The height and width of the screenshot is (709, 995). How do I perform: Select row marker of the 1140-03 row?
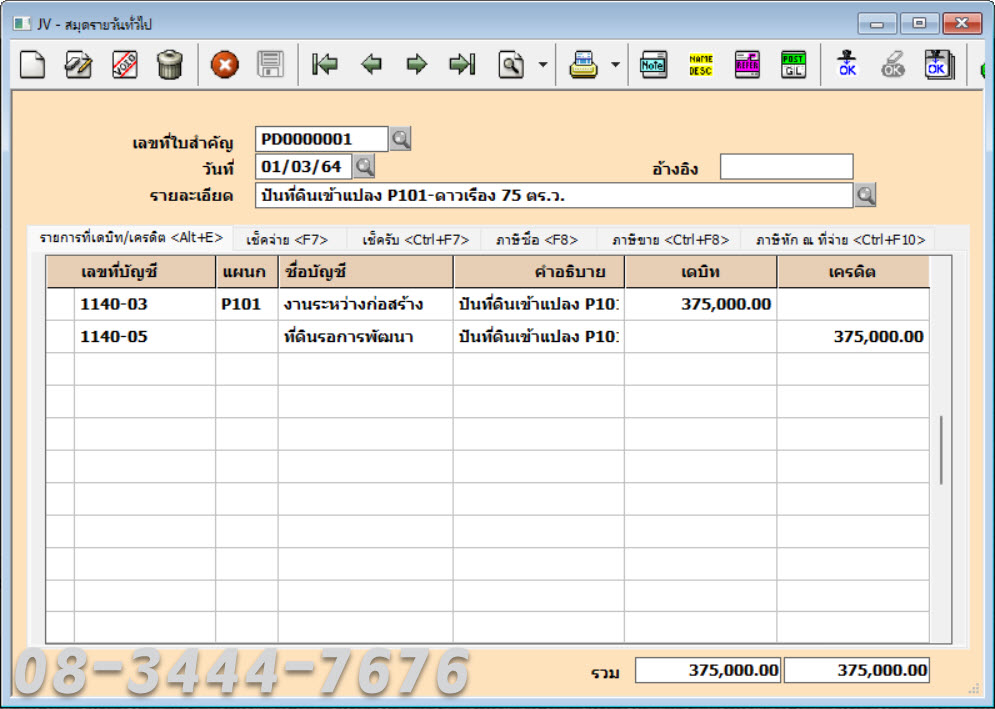60,304
